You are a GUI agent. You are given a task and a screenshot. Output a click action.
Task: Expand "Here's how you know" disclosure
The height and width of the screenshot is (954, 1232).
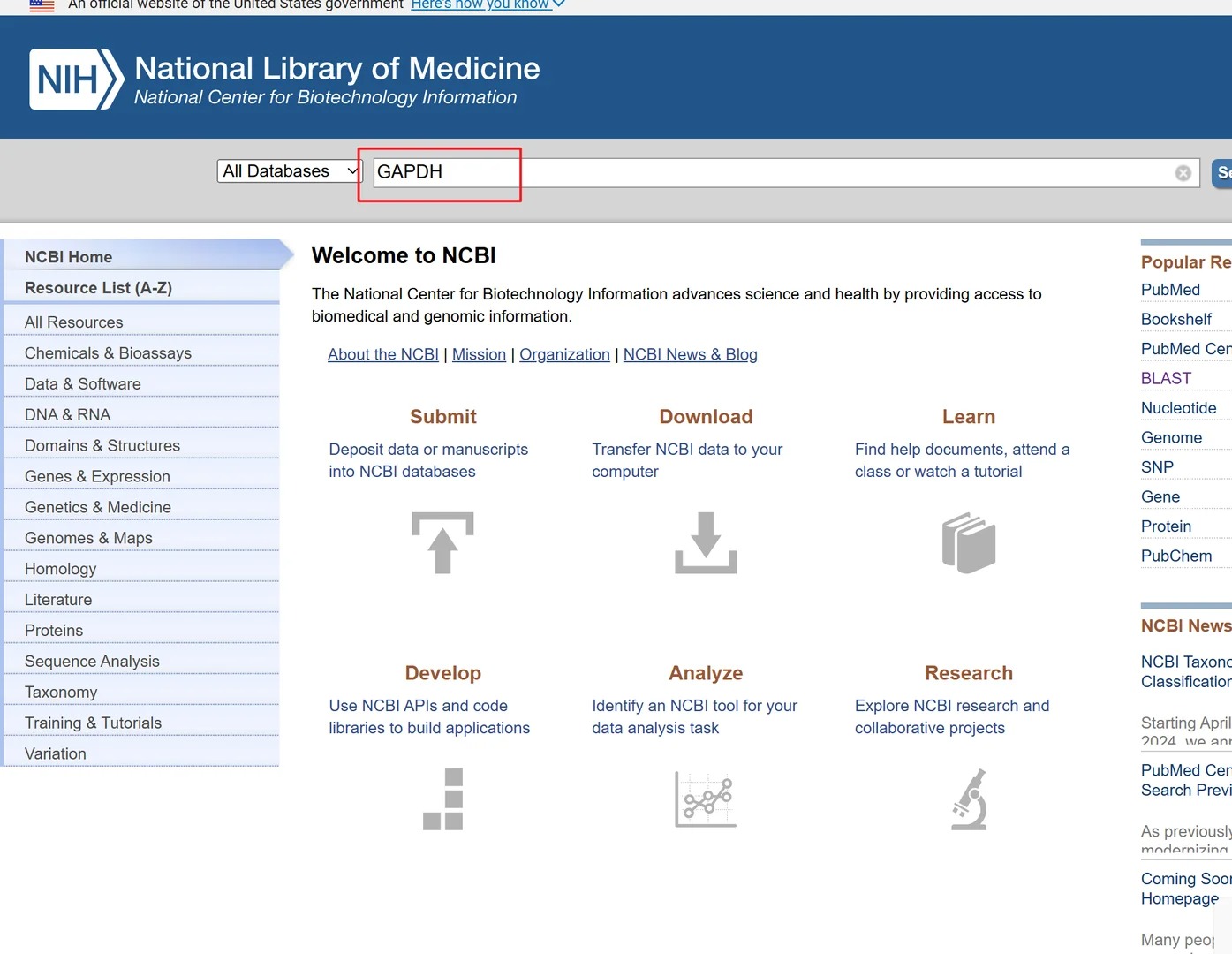[488, 4]
